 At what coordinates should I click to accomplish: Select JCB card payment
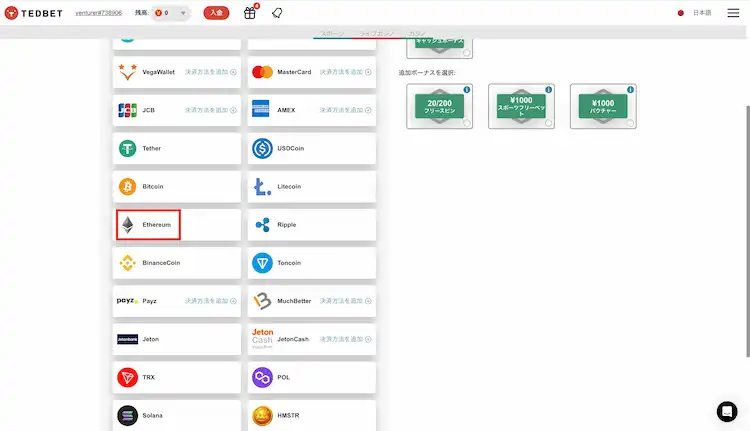[176, 110]
